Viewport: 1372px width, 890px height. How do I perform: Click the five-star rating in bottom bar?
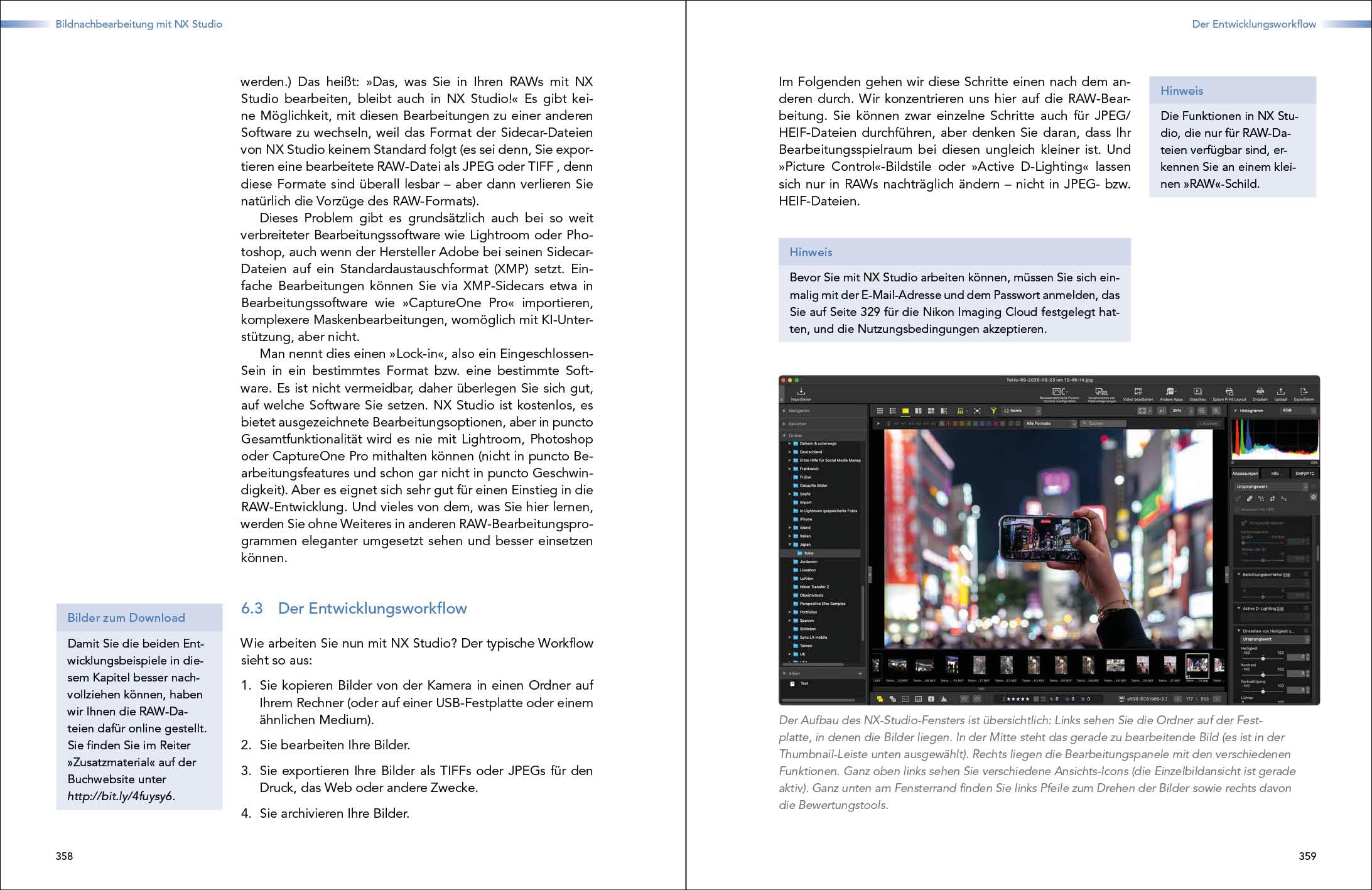(x=1018, y=699)
